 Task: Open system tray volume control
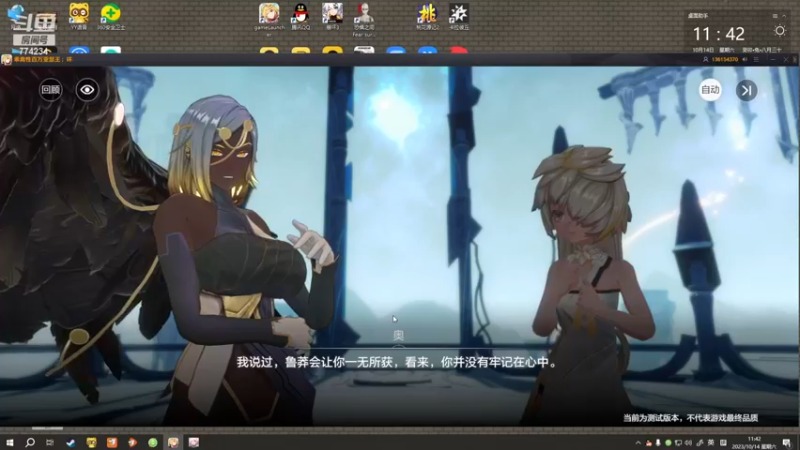point(688,443)
